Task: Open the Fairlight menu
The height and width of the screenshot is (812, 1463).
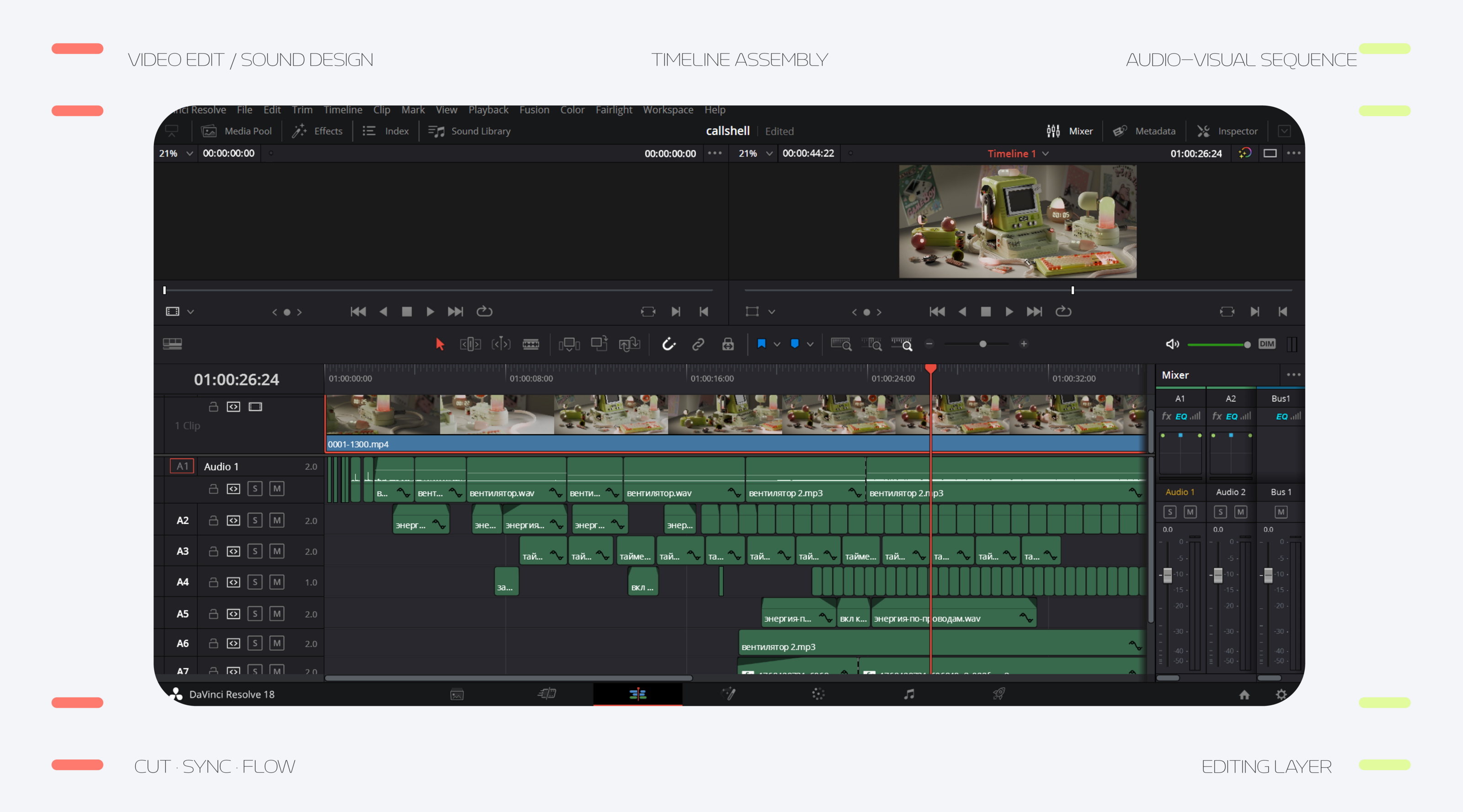Action: [614, 110]
